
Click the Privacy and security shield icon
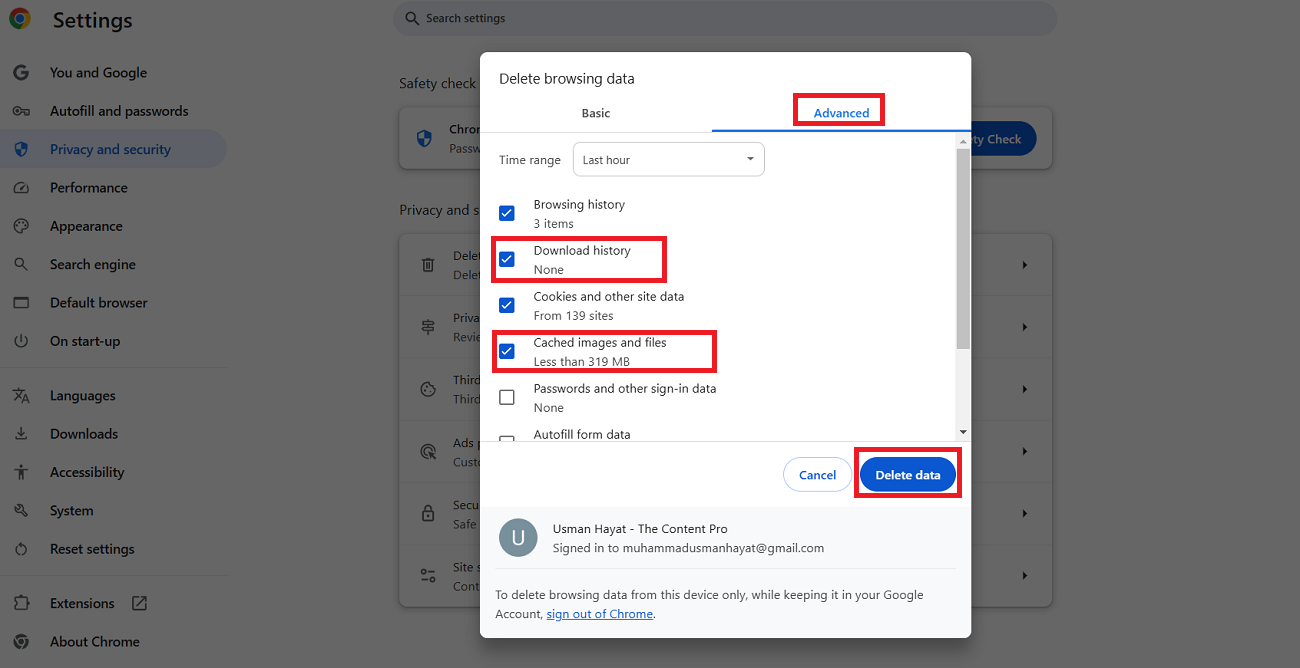[x=21, y=149]
